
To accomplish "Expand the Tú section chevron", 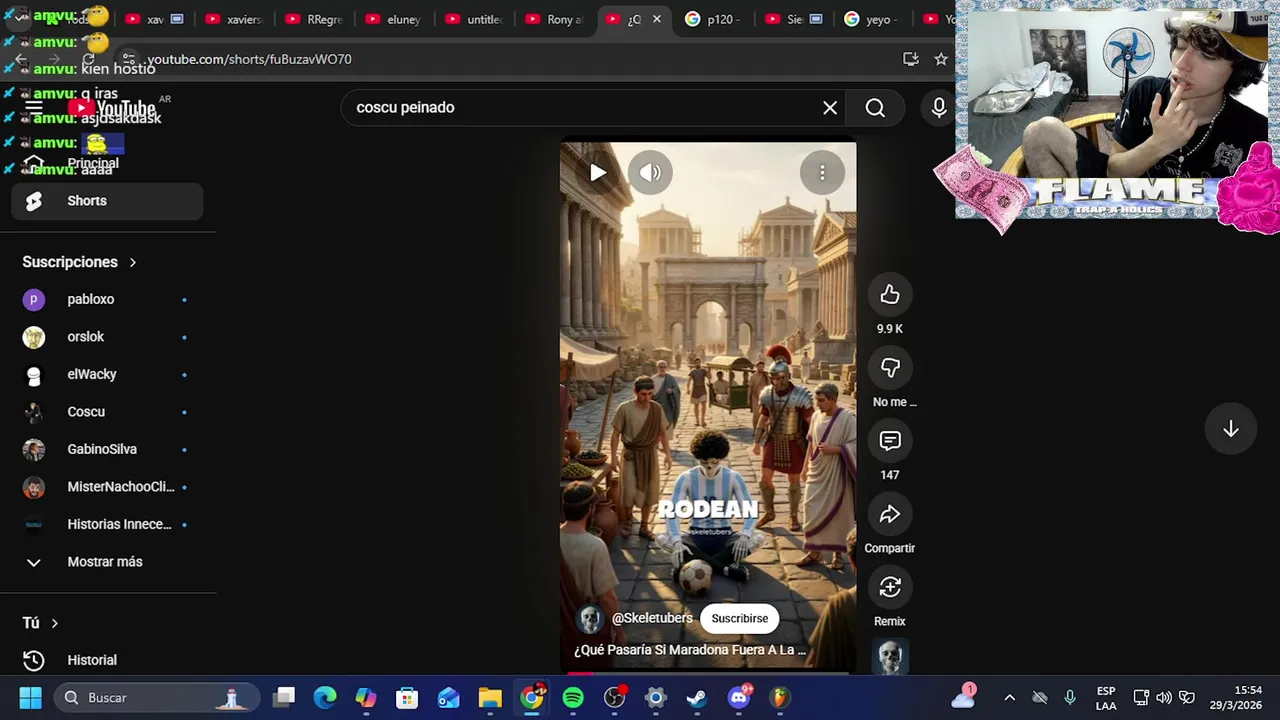I will point(54,623).
